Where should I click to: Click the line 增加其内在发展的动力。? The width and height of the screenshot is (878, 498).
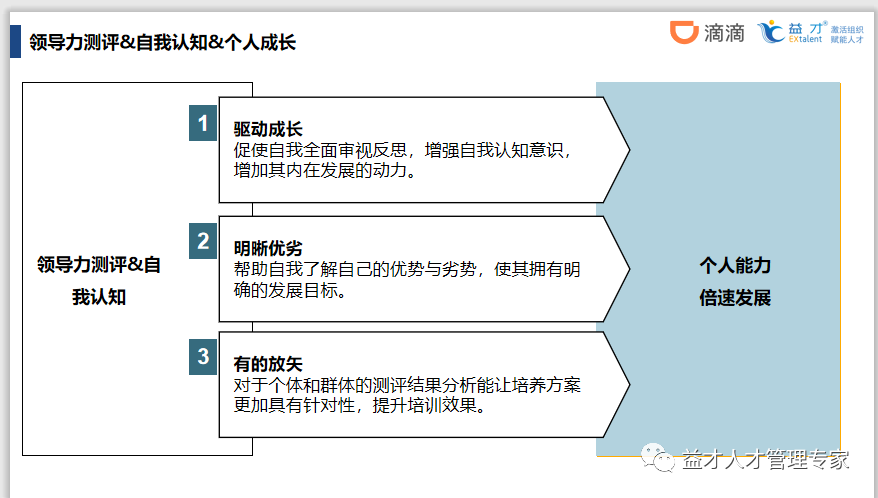325,170
